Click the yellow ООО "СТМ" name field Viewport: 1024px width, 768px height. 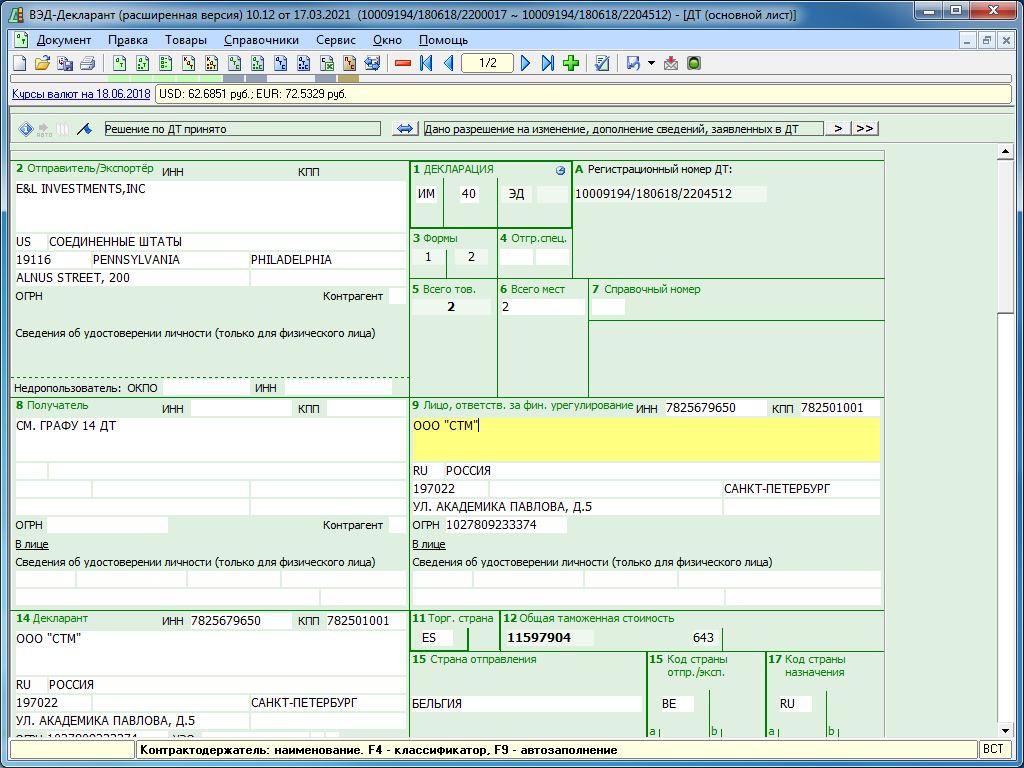[645, 439]
